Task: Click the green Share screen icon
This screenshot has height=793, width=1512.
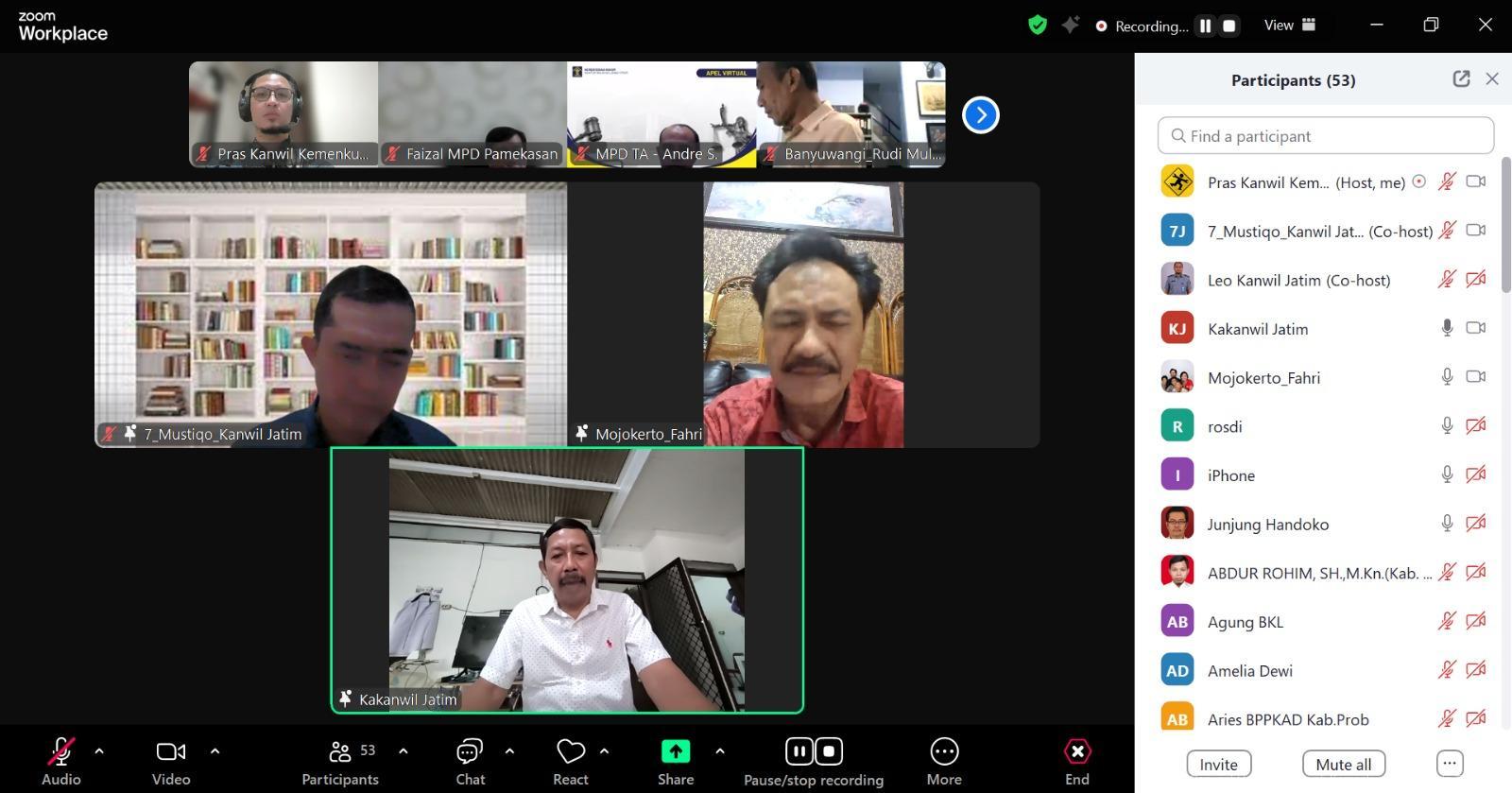Action: coord(675,751)
